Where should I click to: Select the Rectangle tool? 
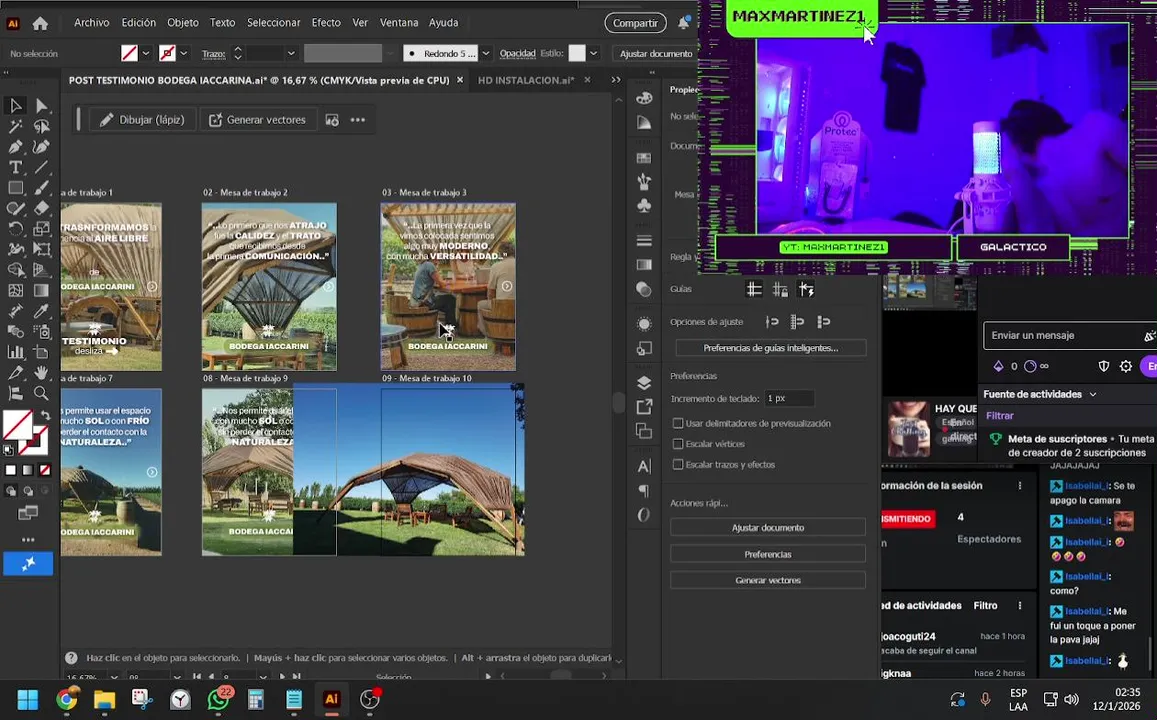pos(15,188)
